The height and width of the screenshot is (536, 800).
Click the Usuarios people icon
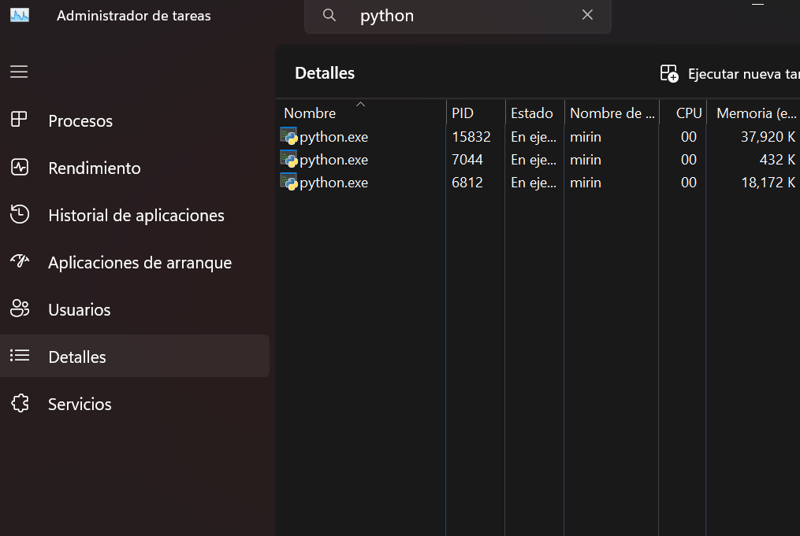(x=19, y=309)
